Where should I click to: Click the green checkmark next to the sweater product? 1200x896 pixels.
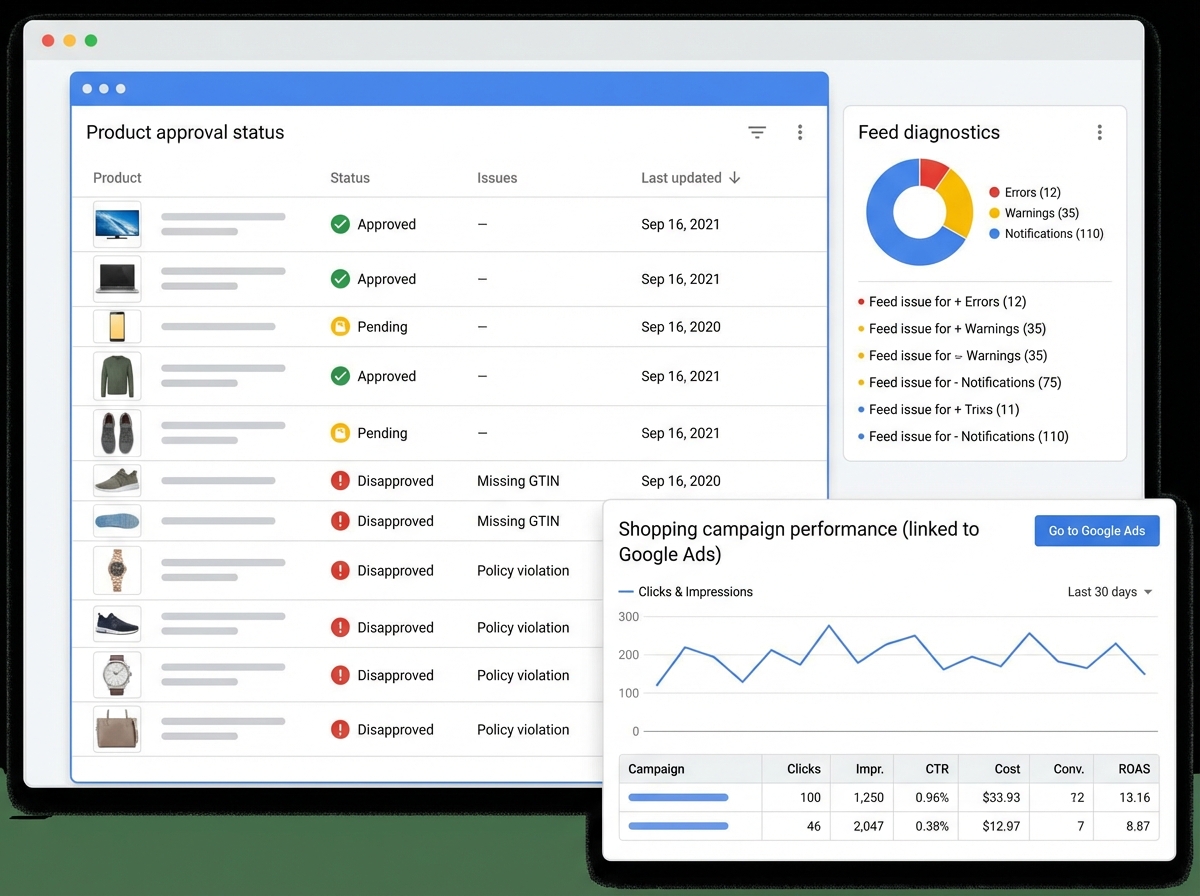coord(340,376)
